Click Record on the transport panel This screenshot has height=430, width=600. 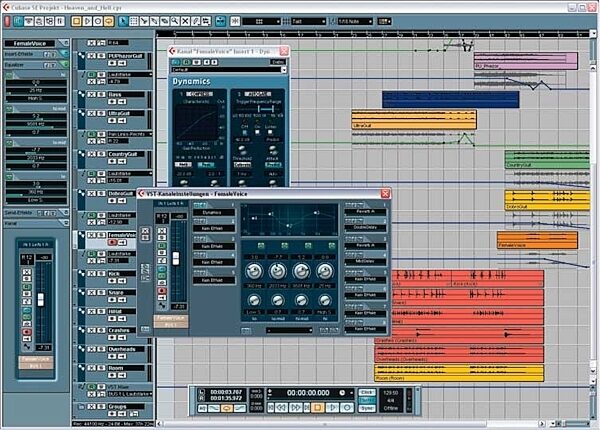pyautogui.click(x=347, y=407)
